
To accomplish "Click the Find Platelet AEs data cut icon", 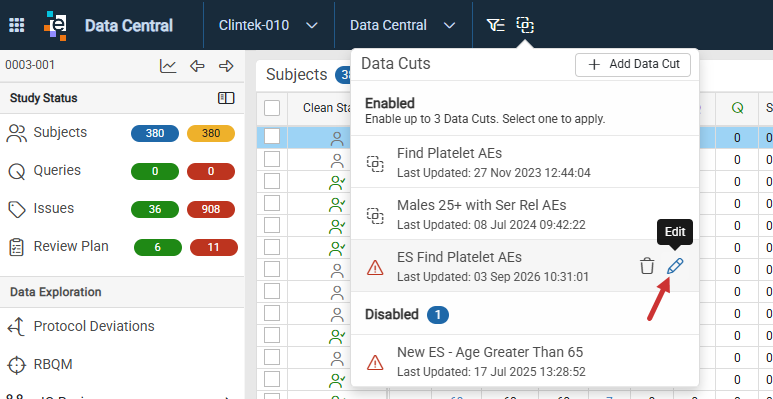I will [x=375, y=163].
